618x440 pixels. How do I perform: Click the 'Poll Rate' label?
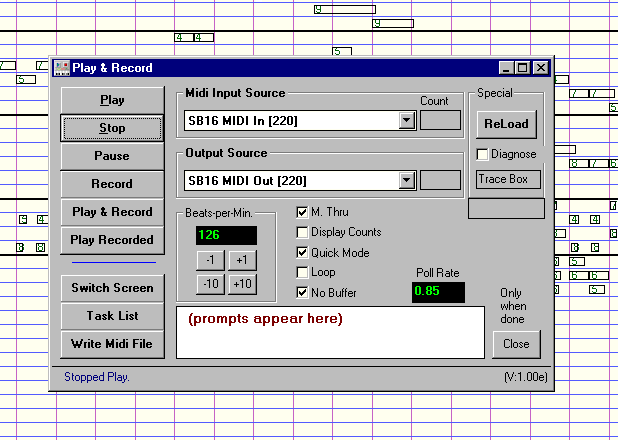[438, 273]
